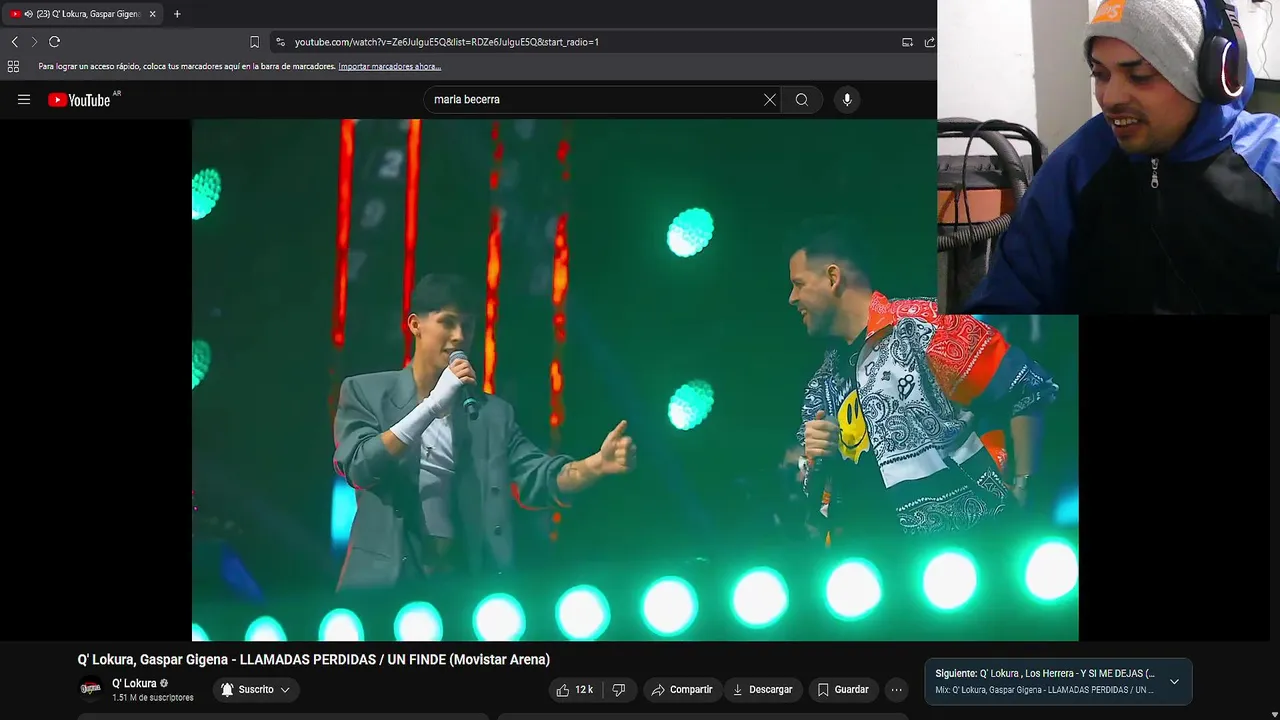Open the 'Suscrito' notification dropdown

(x=256, y=689)
